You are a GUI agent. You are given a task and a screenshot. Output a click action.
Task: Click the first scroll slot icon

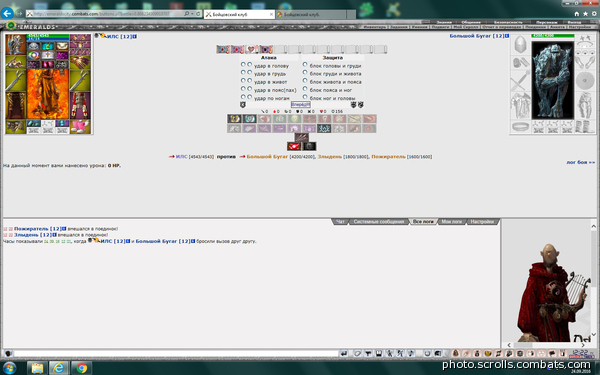coord(223,49)
